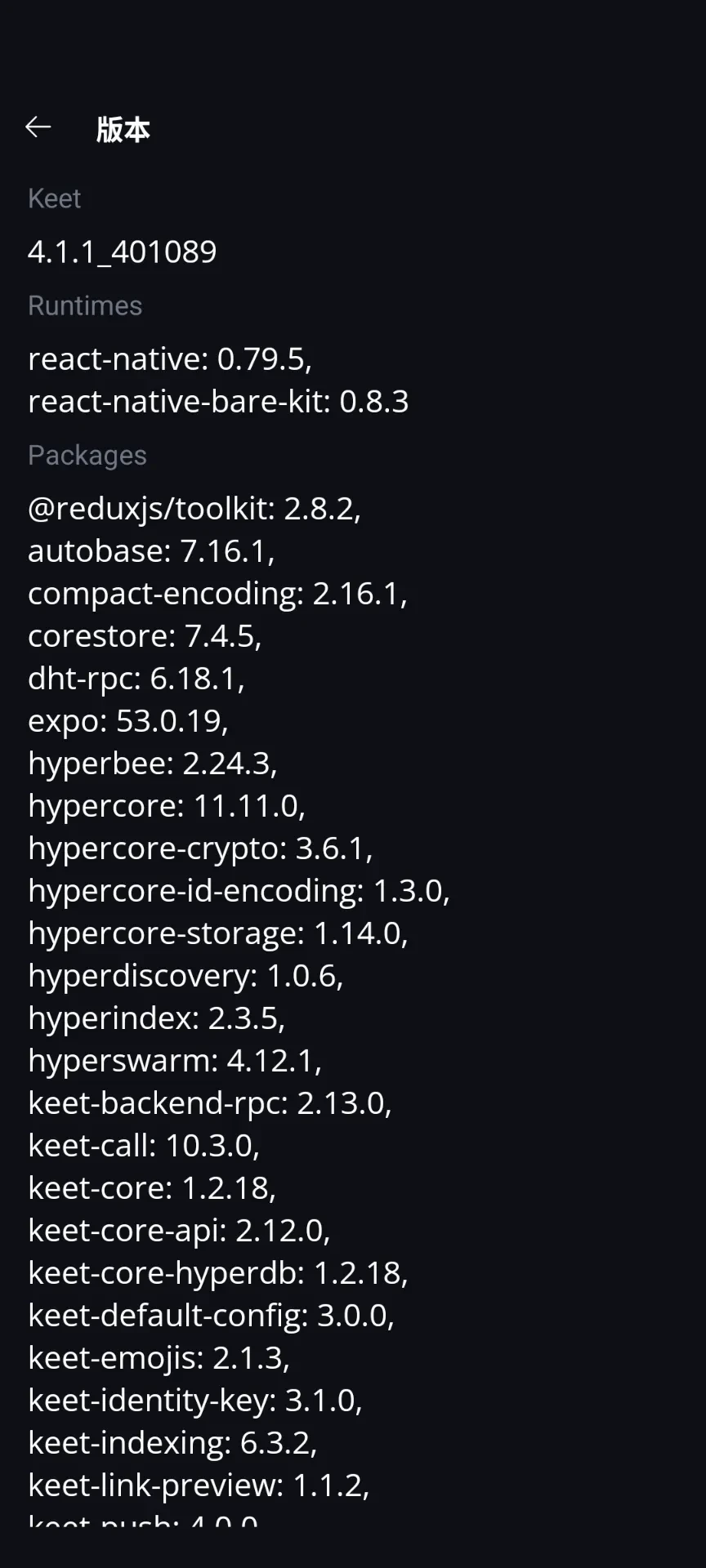
Task: Tap the back arrow icon
Action: (x=38, y=127)
